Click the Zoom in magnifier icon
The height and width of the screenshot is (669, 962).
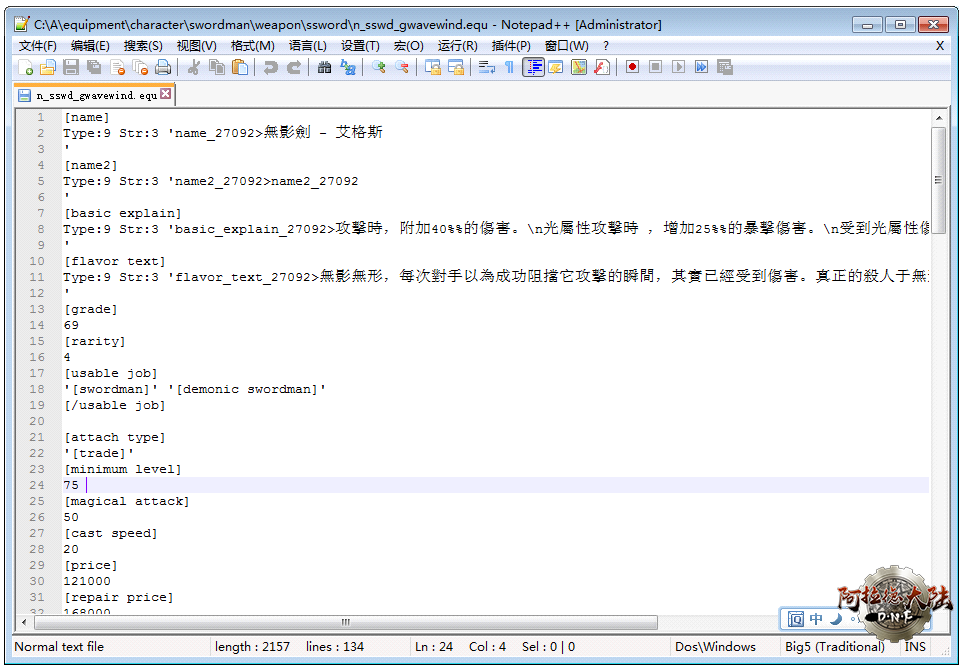379,67
